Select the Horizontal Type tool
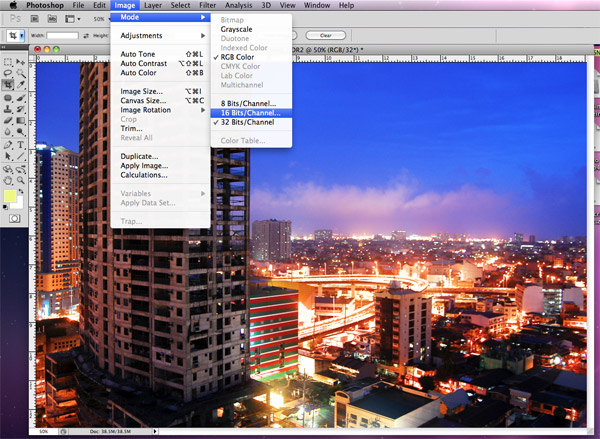 click(21, 145)
